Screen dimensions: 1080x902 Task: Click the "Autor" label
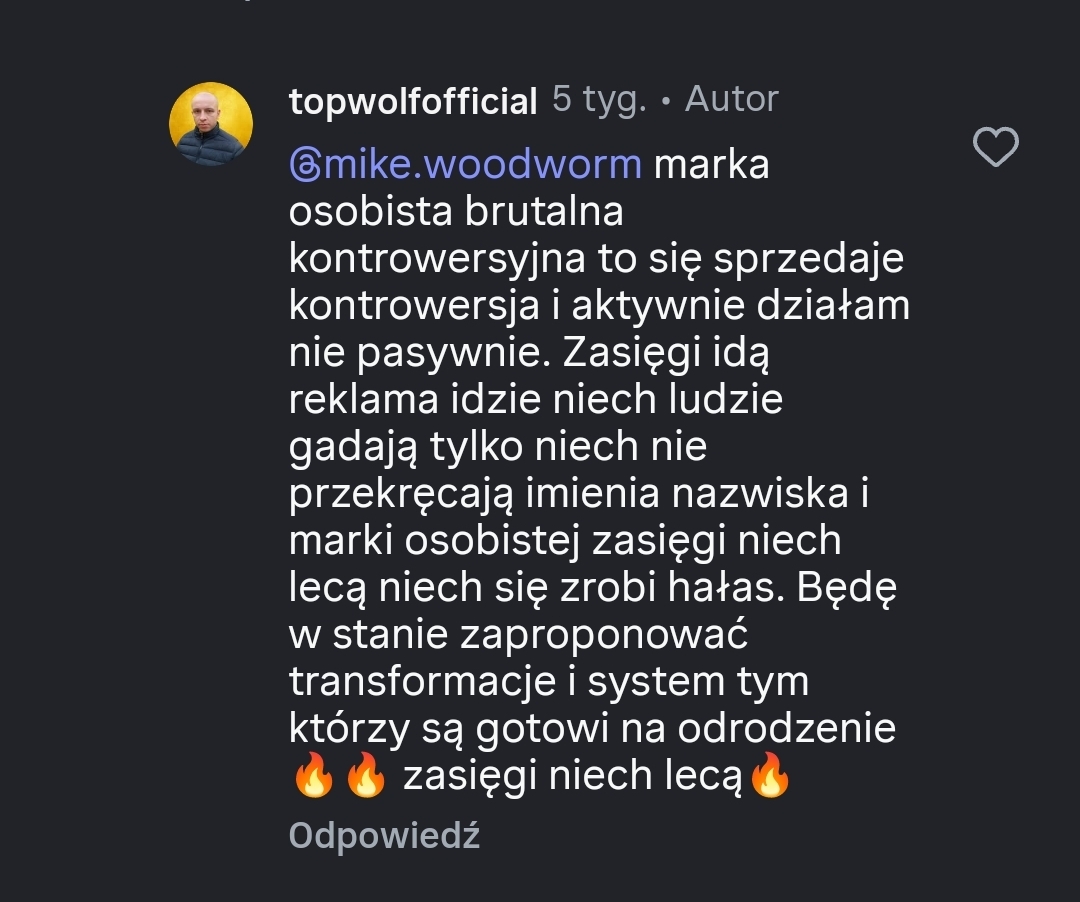(731, 100)
